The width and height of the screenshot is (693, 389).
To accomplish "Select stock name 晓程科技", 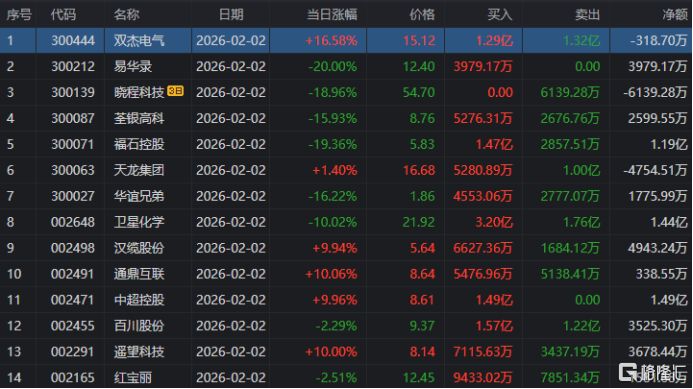I will tap(139, 92).
